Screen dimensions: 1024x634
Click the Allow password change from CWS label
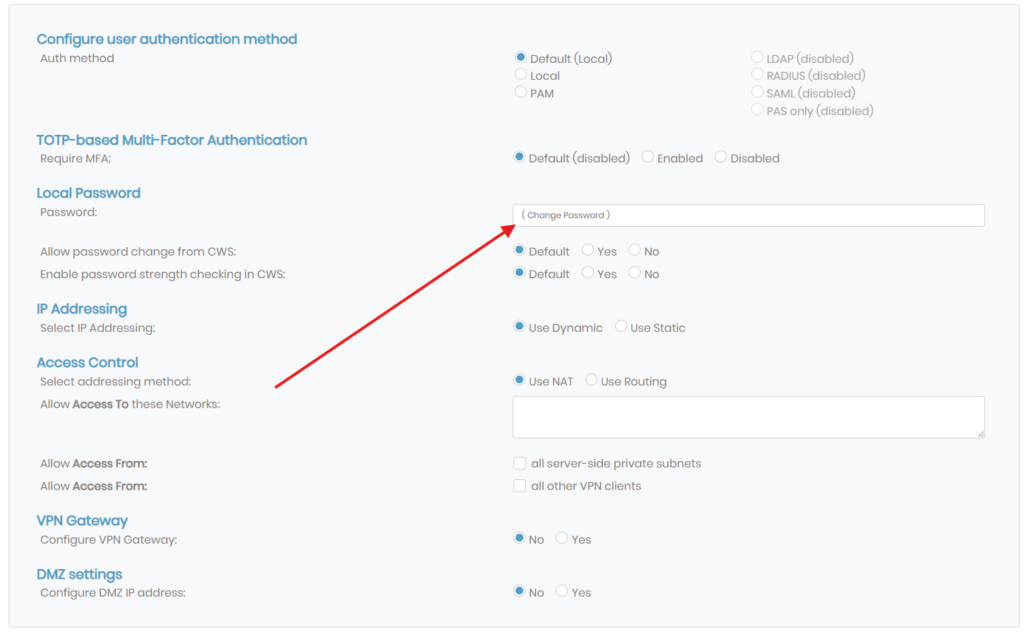(138, 252)
